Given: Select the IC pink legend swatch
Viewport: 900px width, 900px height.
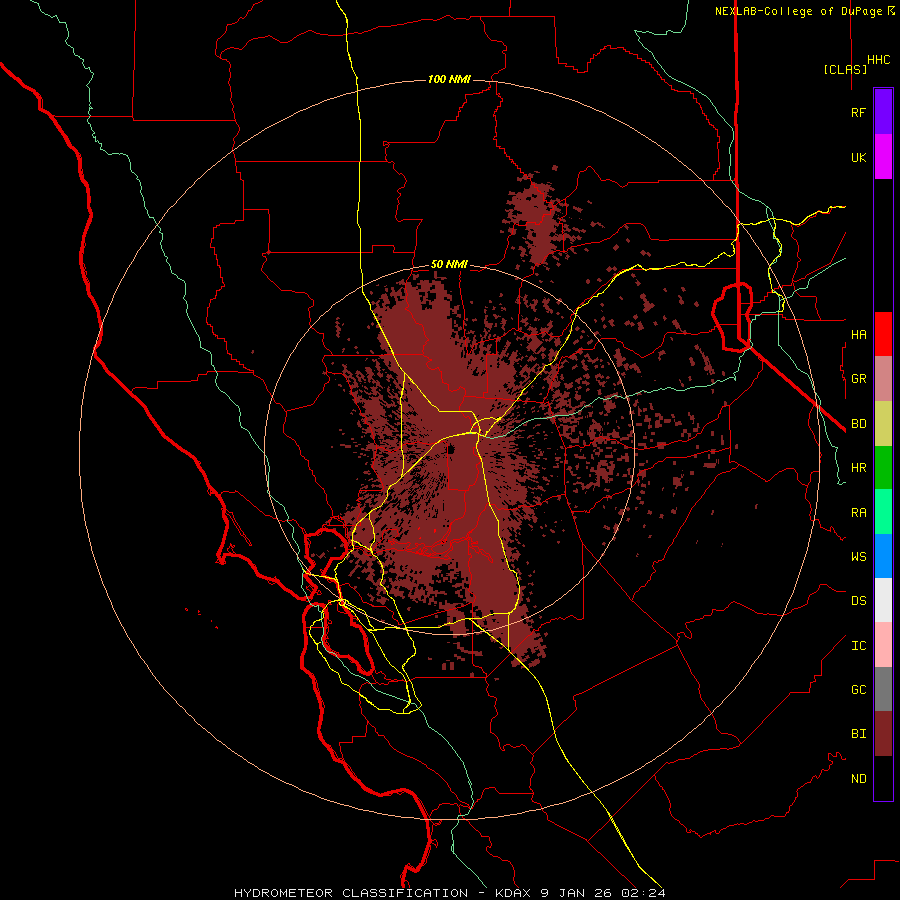Looking at the screenshot, I should coord(883,645).
